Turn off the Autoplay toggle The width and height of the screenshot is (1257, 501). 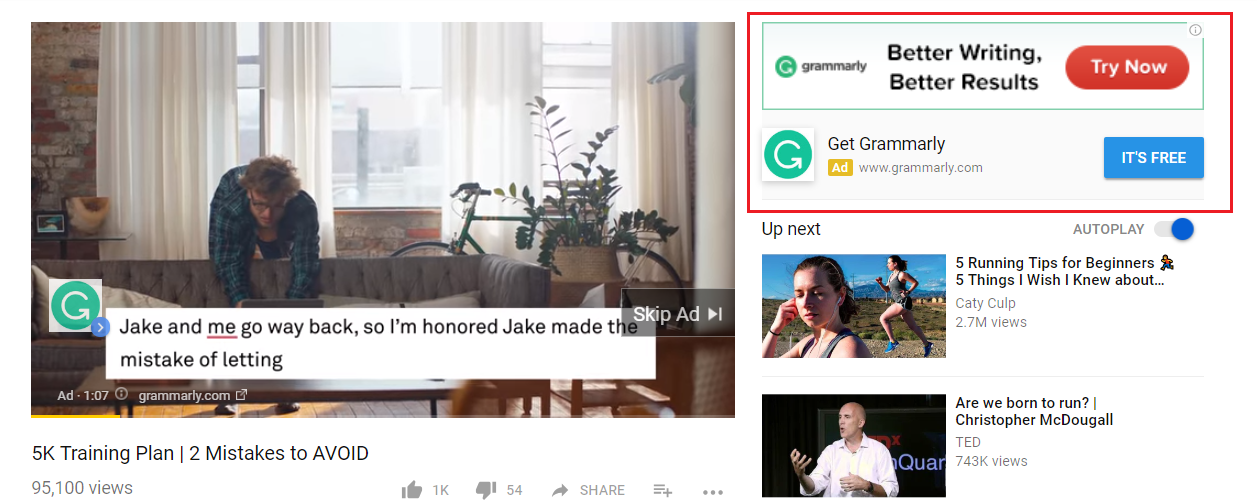(x=1174, y=229)
